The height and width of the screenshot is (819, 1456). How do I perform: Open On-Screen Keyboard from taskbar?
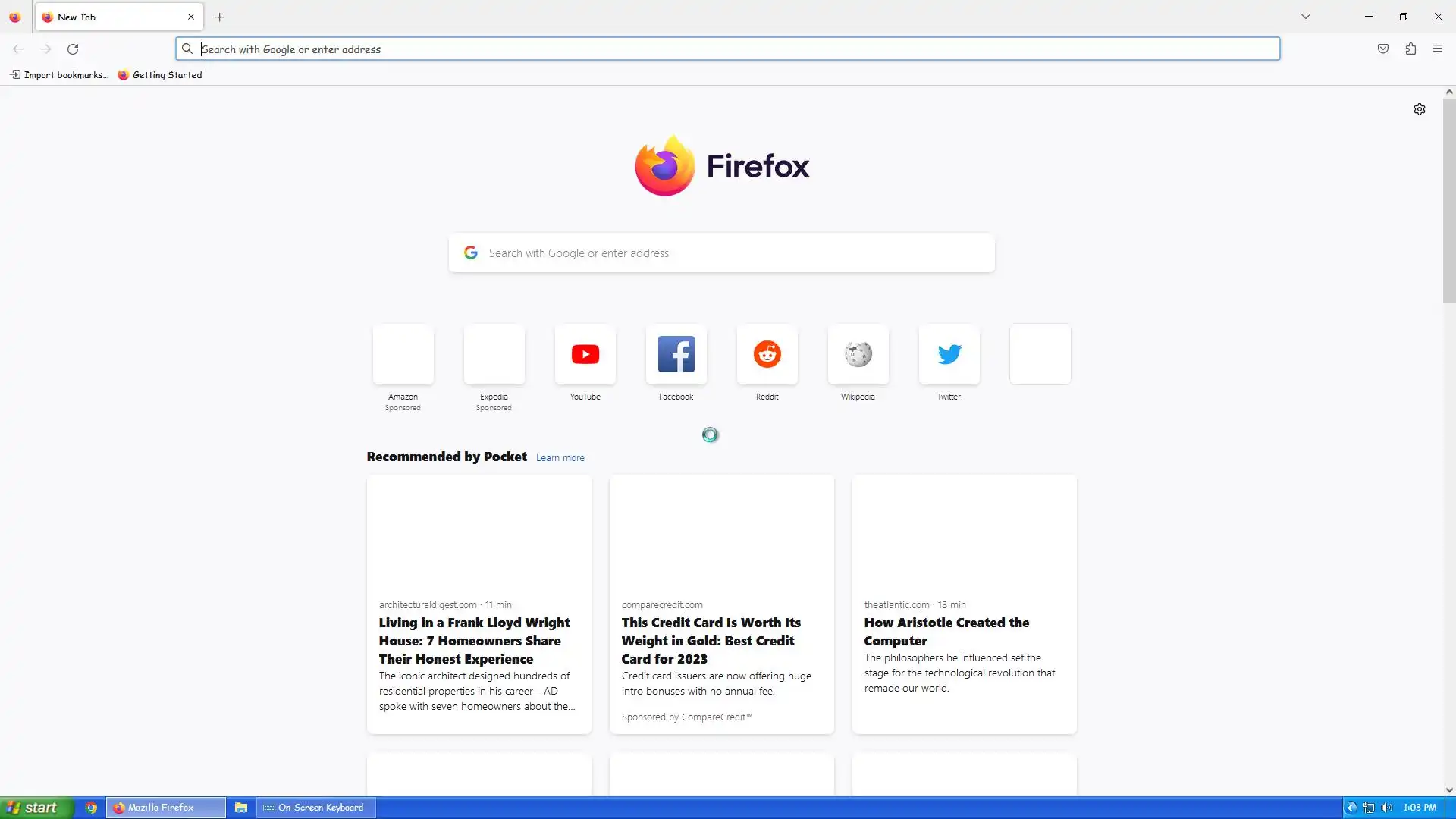pyautogui.click(x=314, y=808)
